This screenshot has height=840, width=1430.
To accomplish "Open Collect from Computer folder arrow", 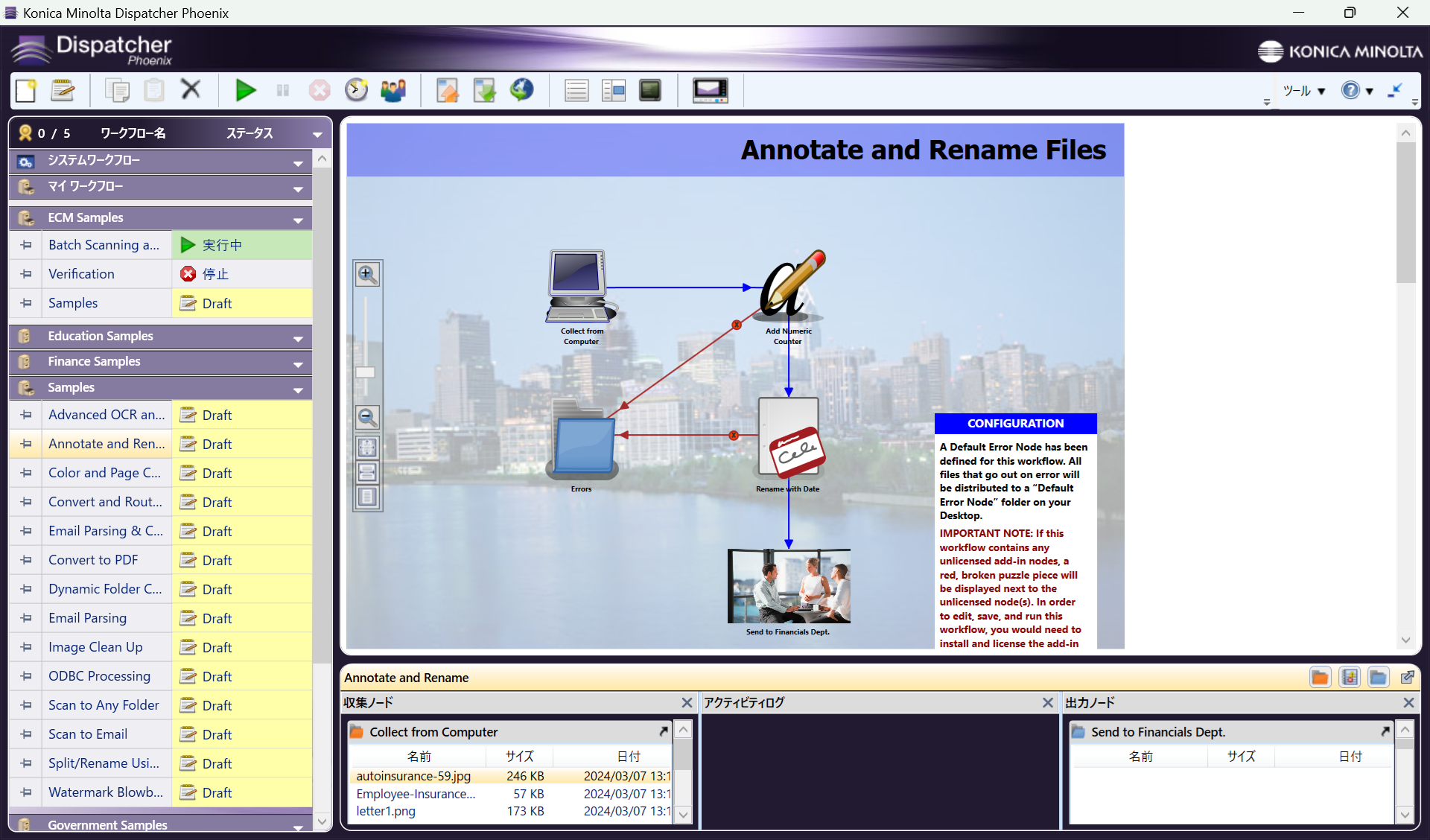I will coord(663,731).
